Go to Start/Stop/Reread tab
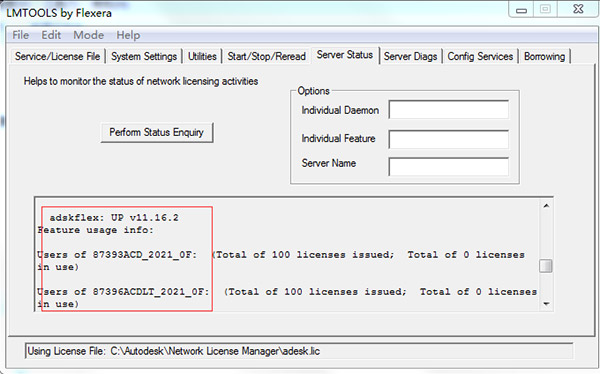Viewport: 600px width, 374px height. tap(266, 56)
